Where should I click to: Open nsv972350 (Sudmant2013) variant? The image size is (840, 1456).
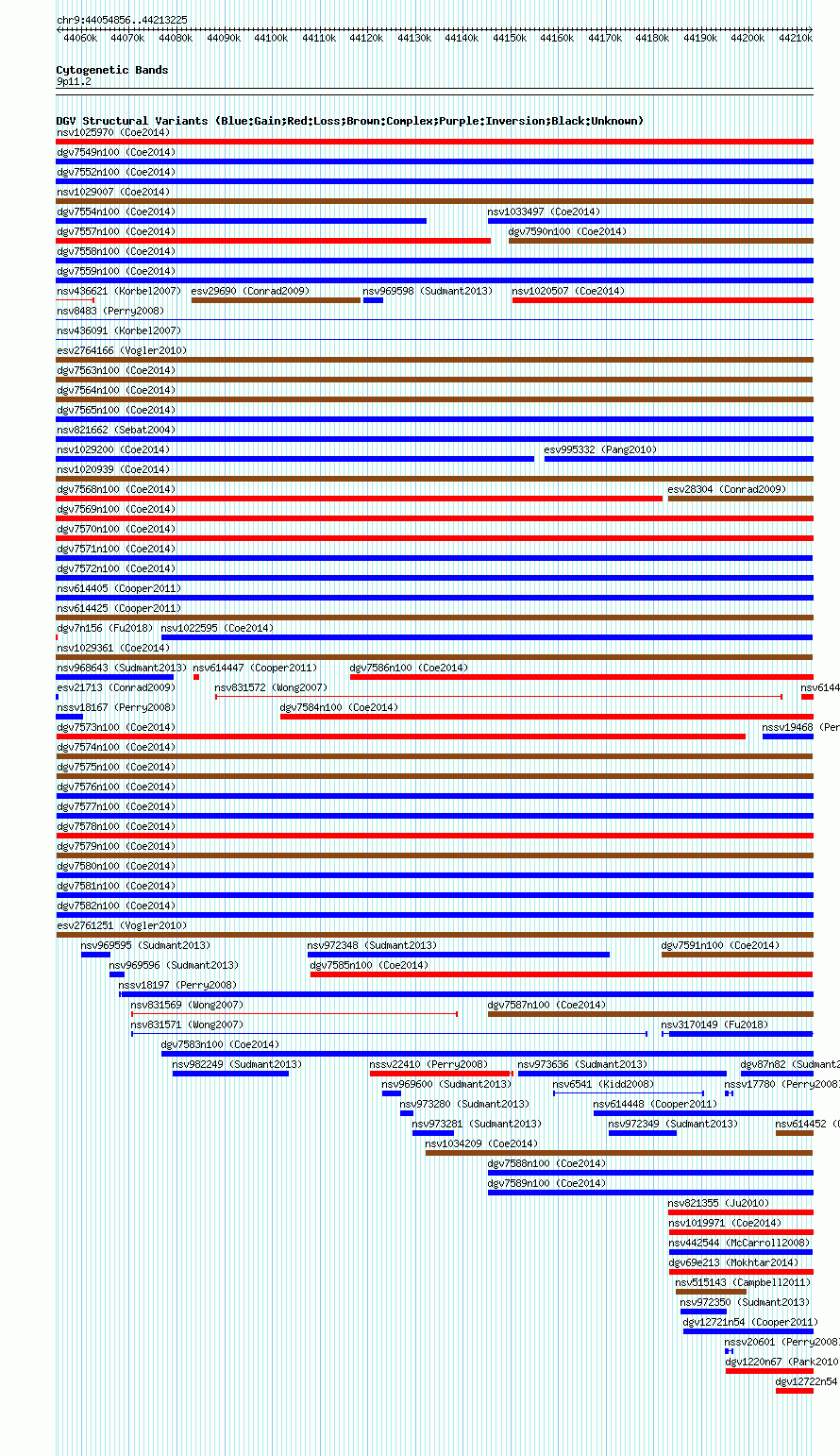coord(745,1303)
